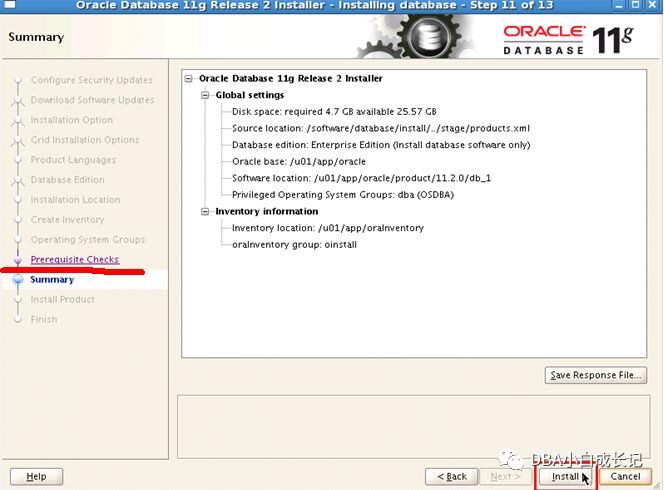Select the Summary step in the sidebar
The width and height of the screenshot is (664, 490).
pos(52,280)
